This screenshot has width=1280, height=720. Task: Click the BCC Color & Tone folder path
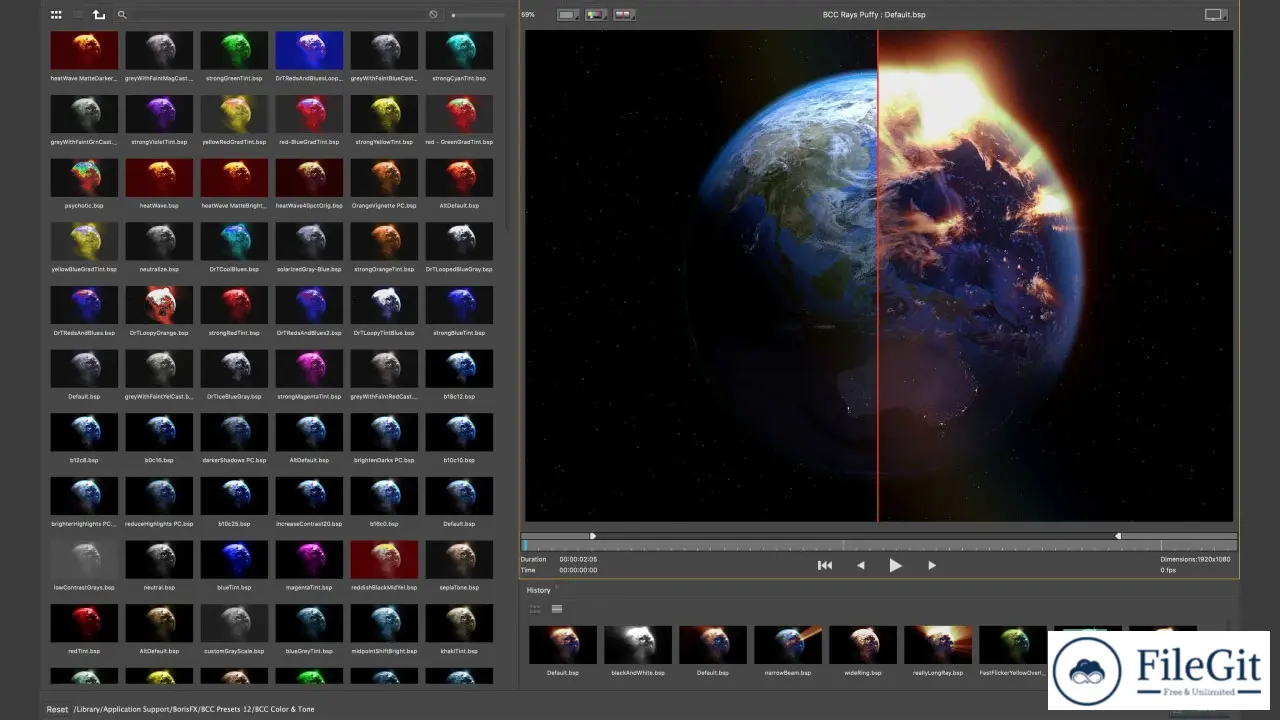[286, 709]
